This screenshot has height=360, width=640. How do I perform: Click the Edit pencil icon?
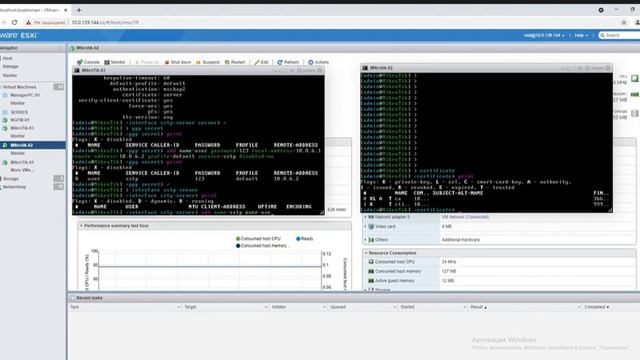click(257, 62)
